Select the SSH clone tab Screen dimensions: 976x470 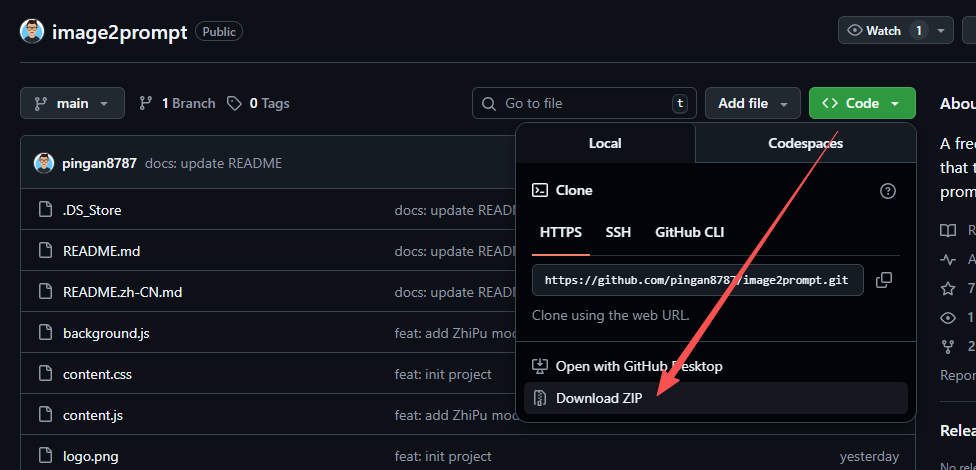(x=618, y=232)
